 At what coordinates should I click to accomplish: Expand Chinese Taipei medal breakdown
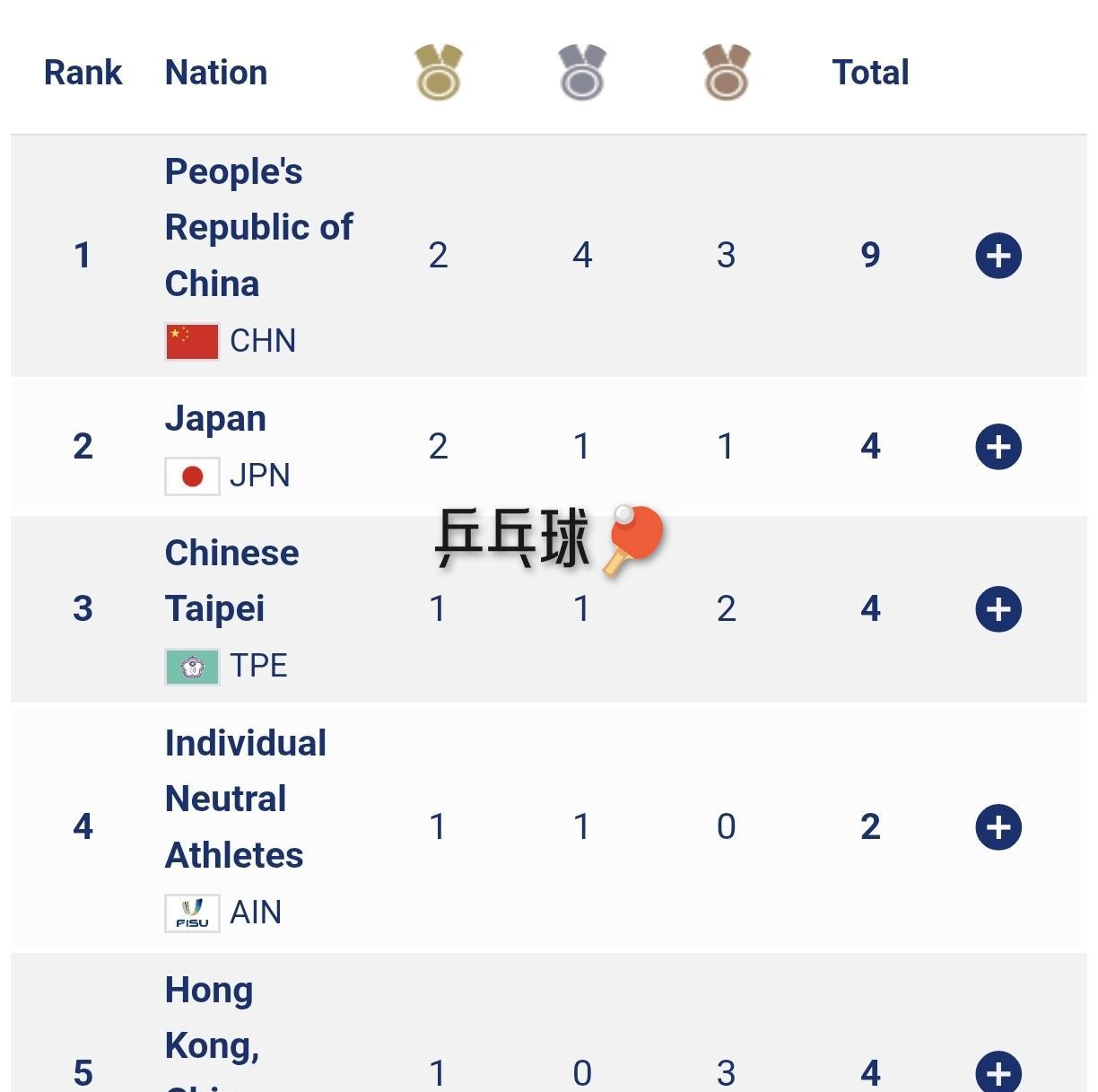(x=998, y=609)
